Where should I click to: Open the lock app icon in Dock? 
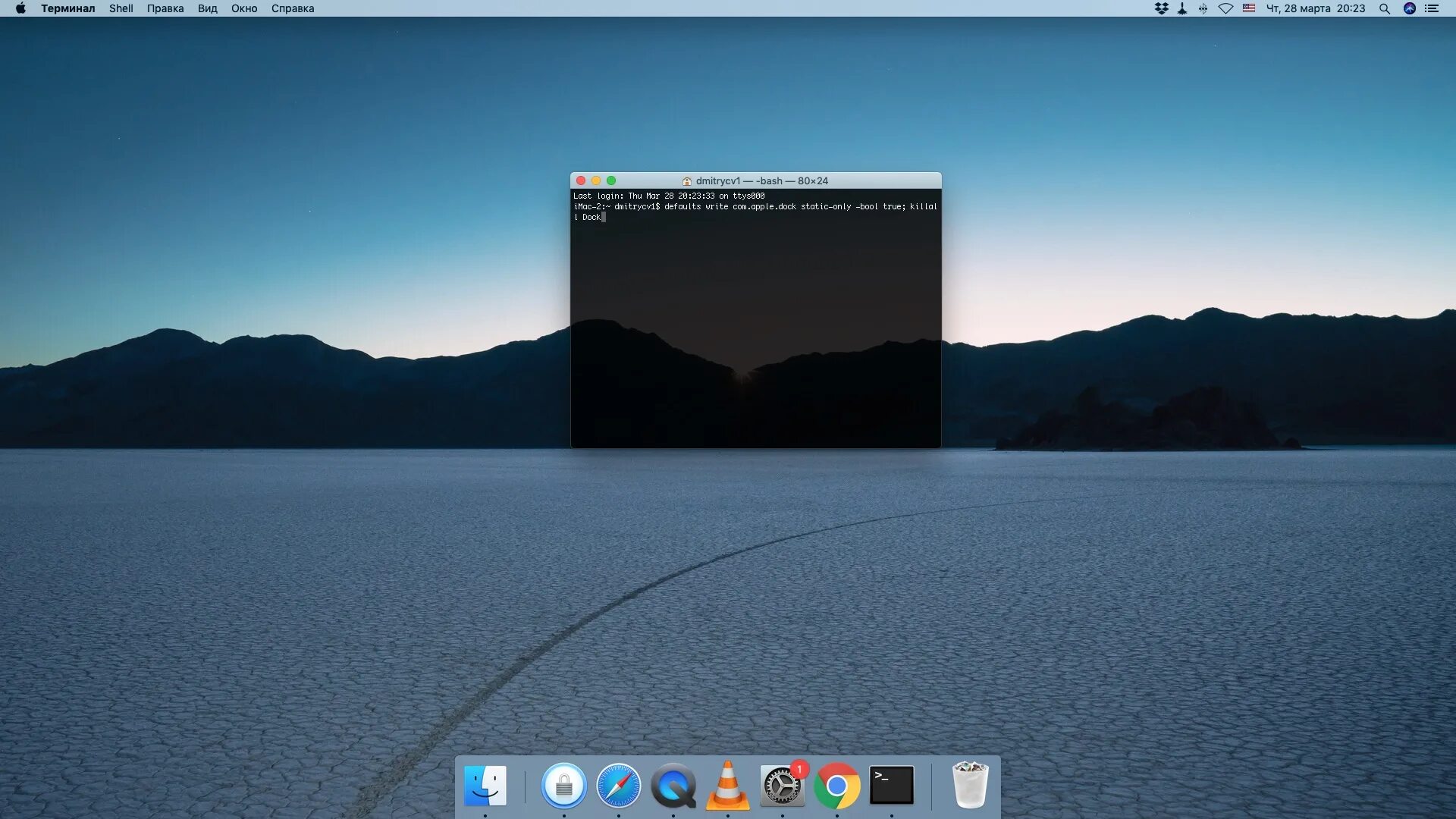(563, 786)
